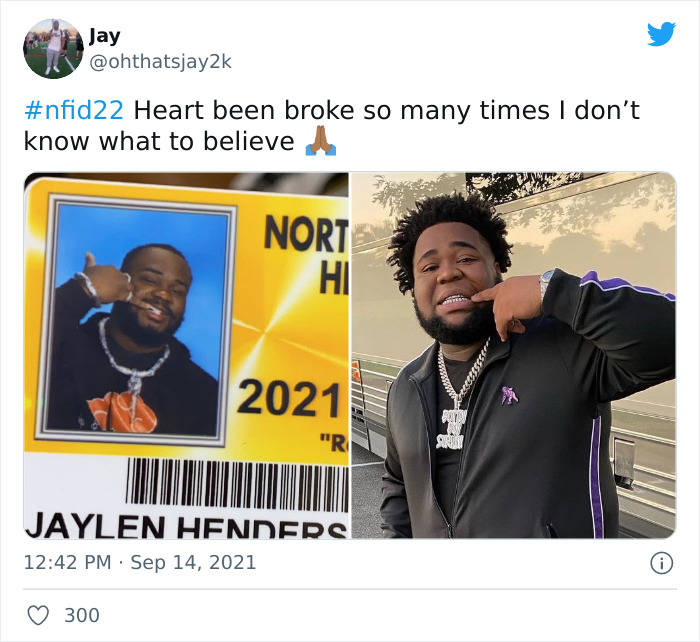This screenshot has height=642, width=700.
Task: Open Jay's round profile avatar
Action: pos(54,49)
